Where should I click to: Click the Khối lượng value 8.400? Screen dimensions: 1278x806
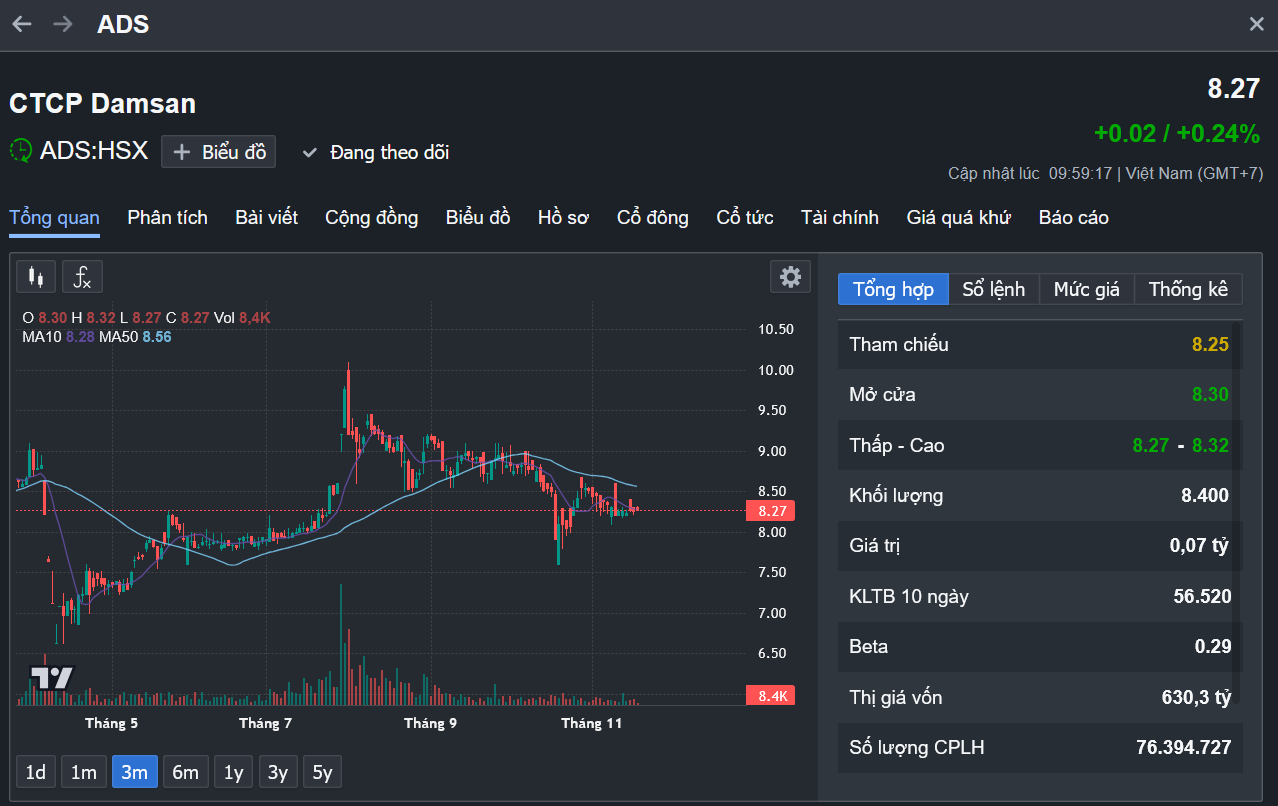1205,495
